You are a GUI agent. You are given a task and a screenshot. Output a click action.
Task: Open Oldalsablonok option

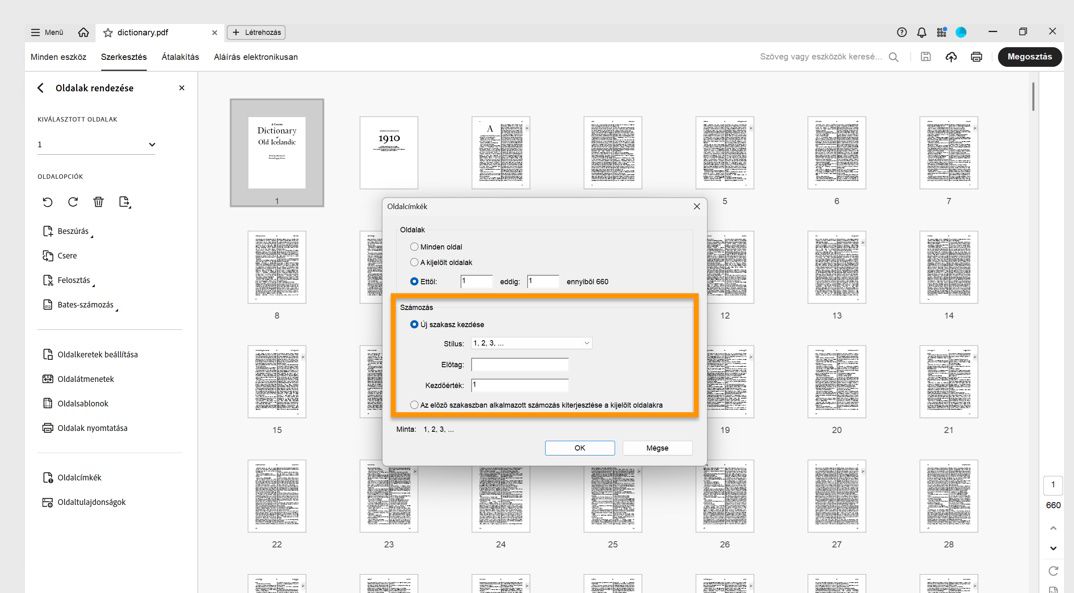coord(75,403)
